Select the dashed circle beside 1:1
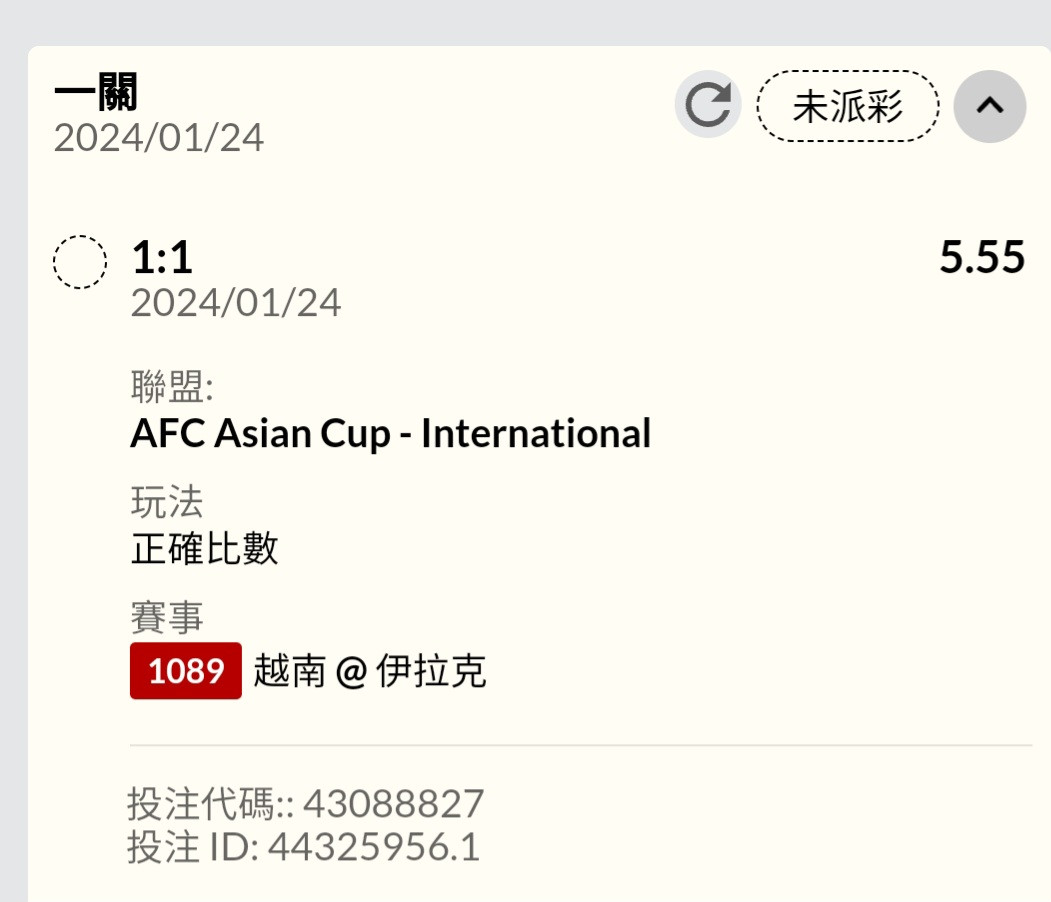The image size is (1051, 902). [x=80, y=262]
